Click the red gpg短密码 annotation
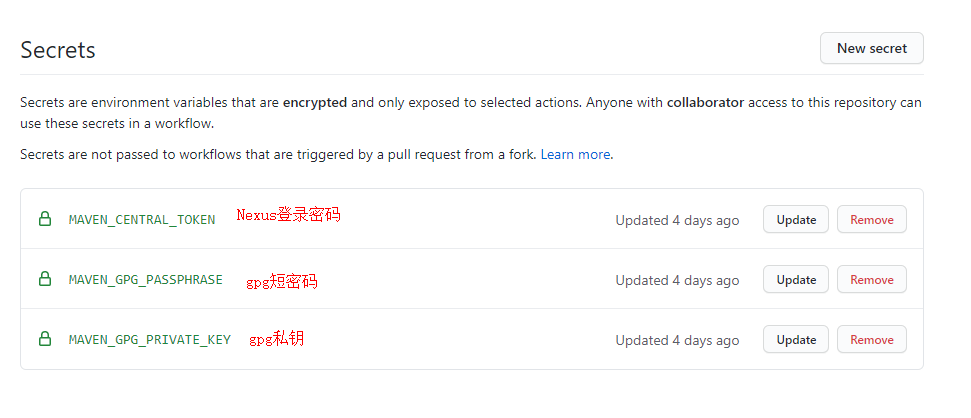 coord(282,282)
